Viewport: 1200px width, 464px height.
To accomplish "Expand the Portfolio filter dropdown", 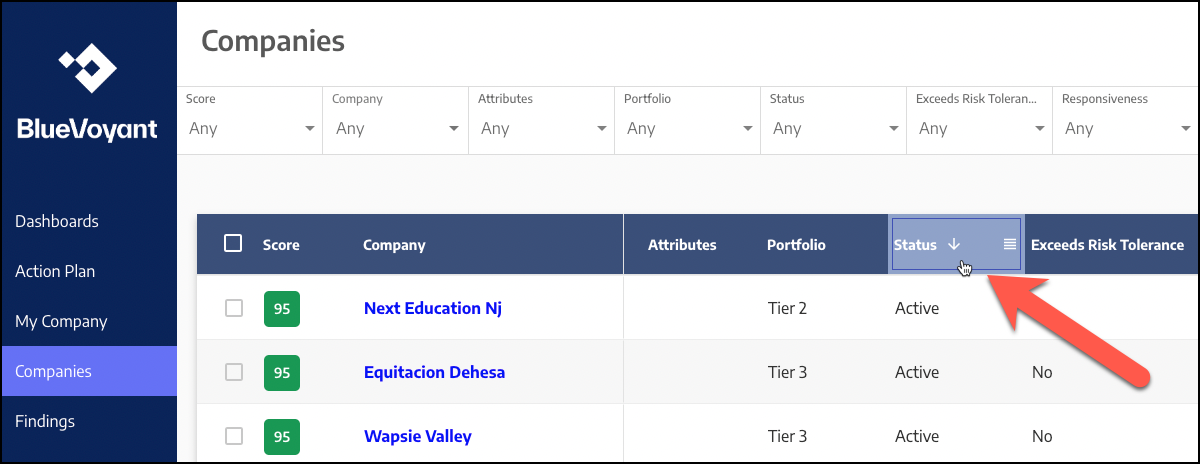I will click(x=688, y=120).
